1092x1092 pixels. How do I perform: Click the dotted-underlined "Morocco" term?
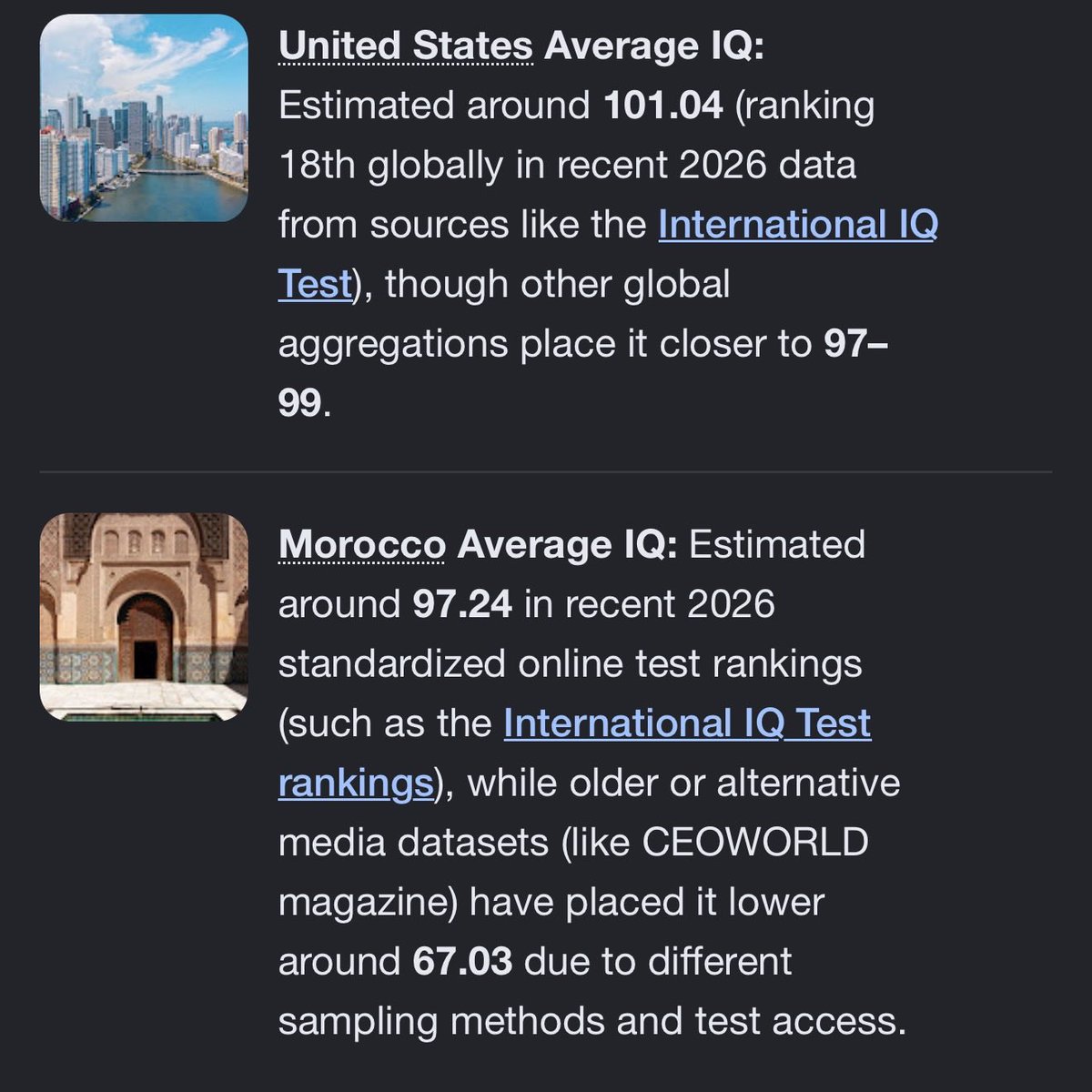(361, 544)
